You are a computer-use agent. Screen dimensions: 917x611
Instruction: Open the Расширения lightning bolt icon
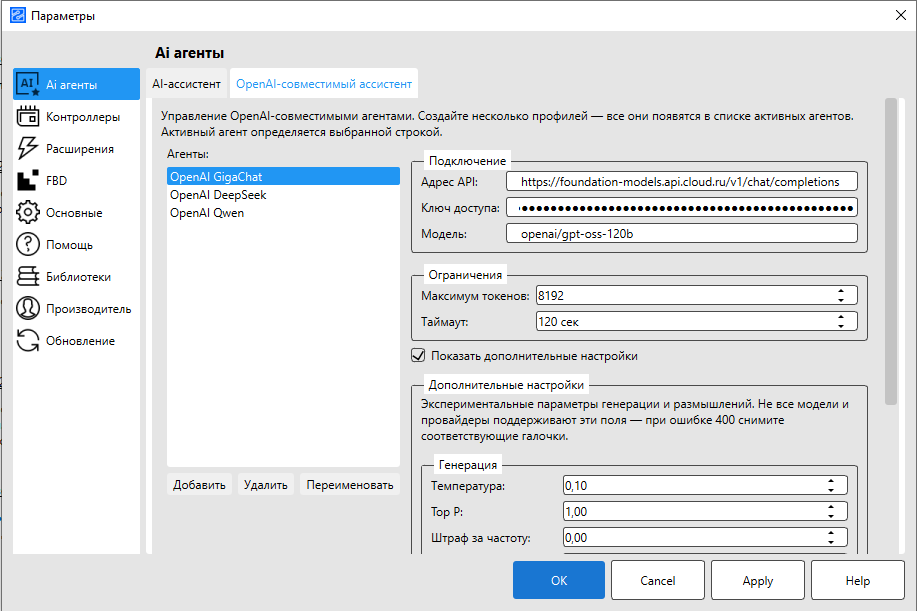[27, 149]
